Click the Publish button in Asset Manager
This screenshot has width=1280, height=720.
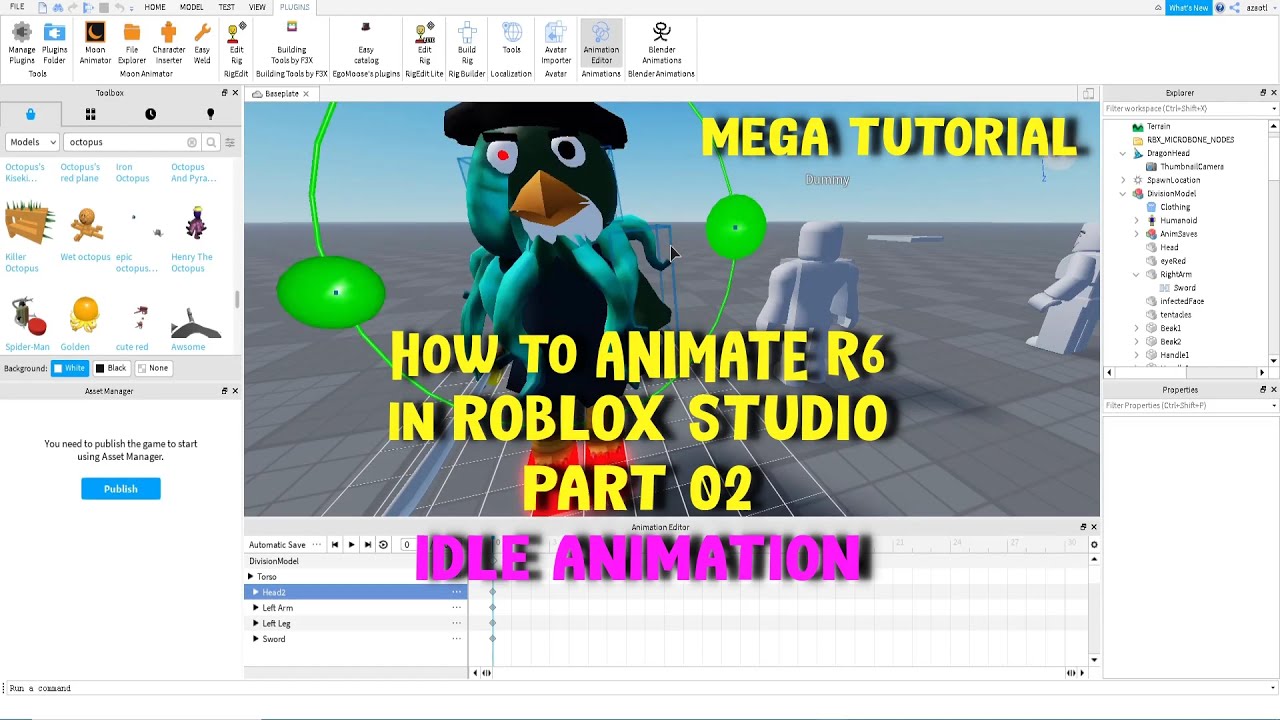(x=121, y=489)
